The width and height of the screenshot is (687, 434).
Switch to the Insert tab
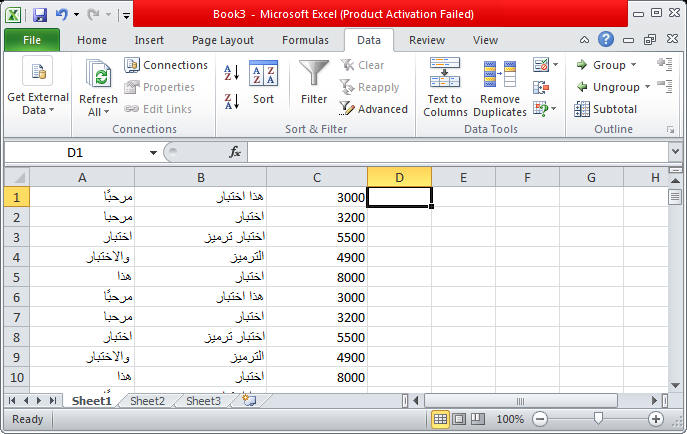pyautogui.click(x=149, y=40)
